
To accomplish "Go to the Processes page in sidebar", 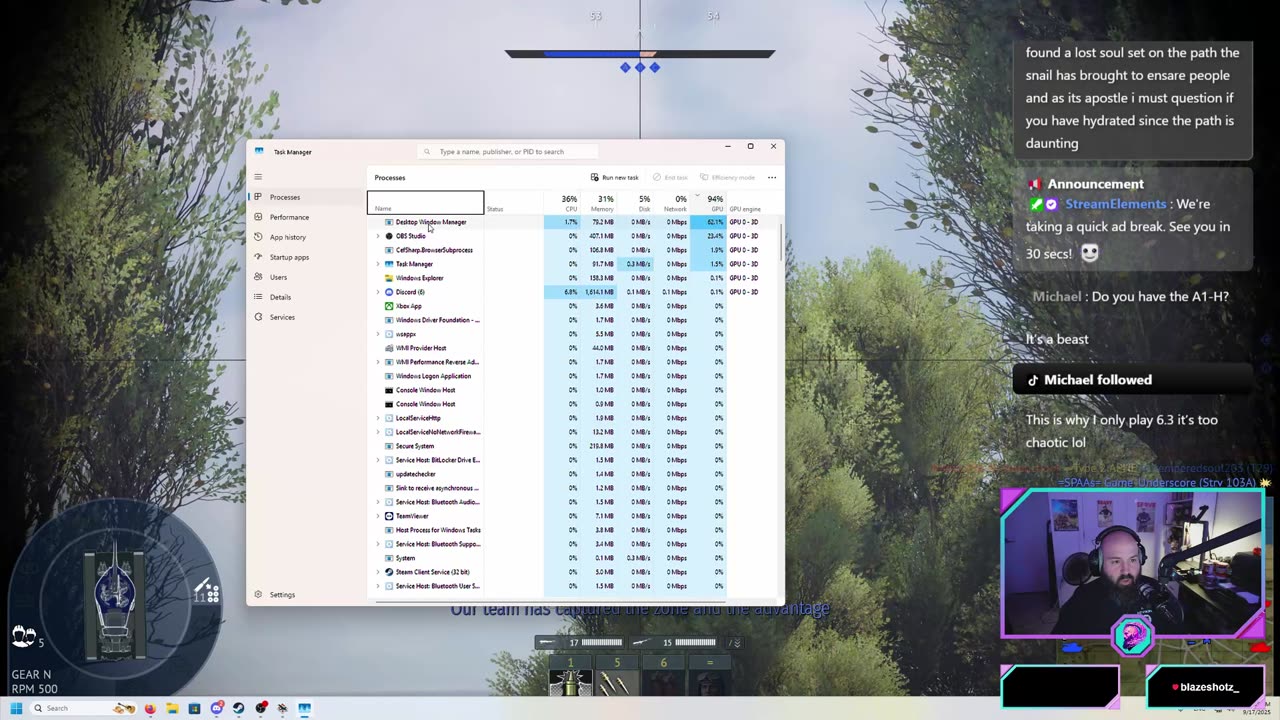I will coord(307,197).
